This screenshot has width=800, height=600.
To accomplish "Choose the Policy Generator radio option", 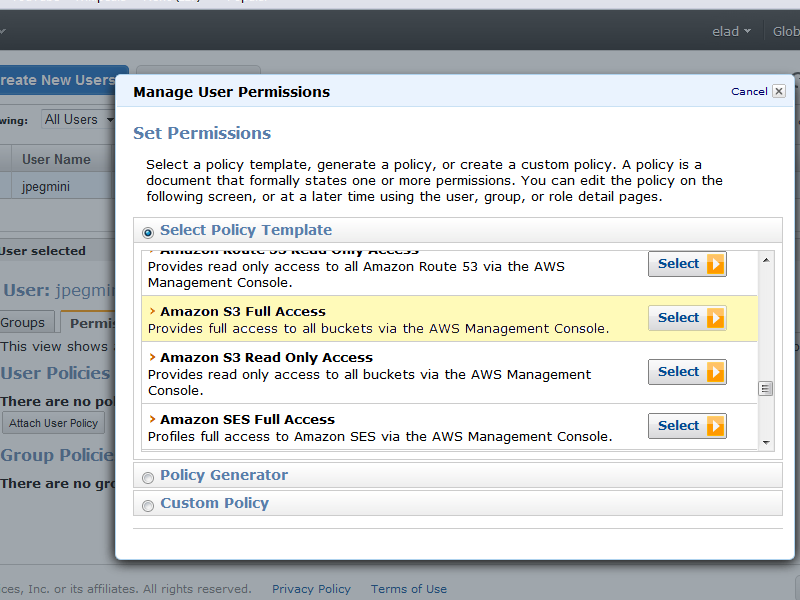I will pyautogui.click(x=148, y=478).
